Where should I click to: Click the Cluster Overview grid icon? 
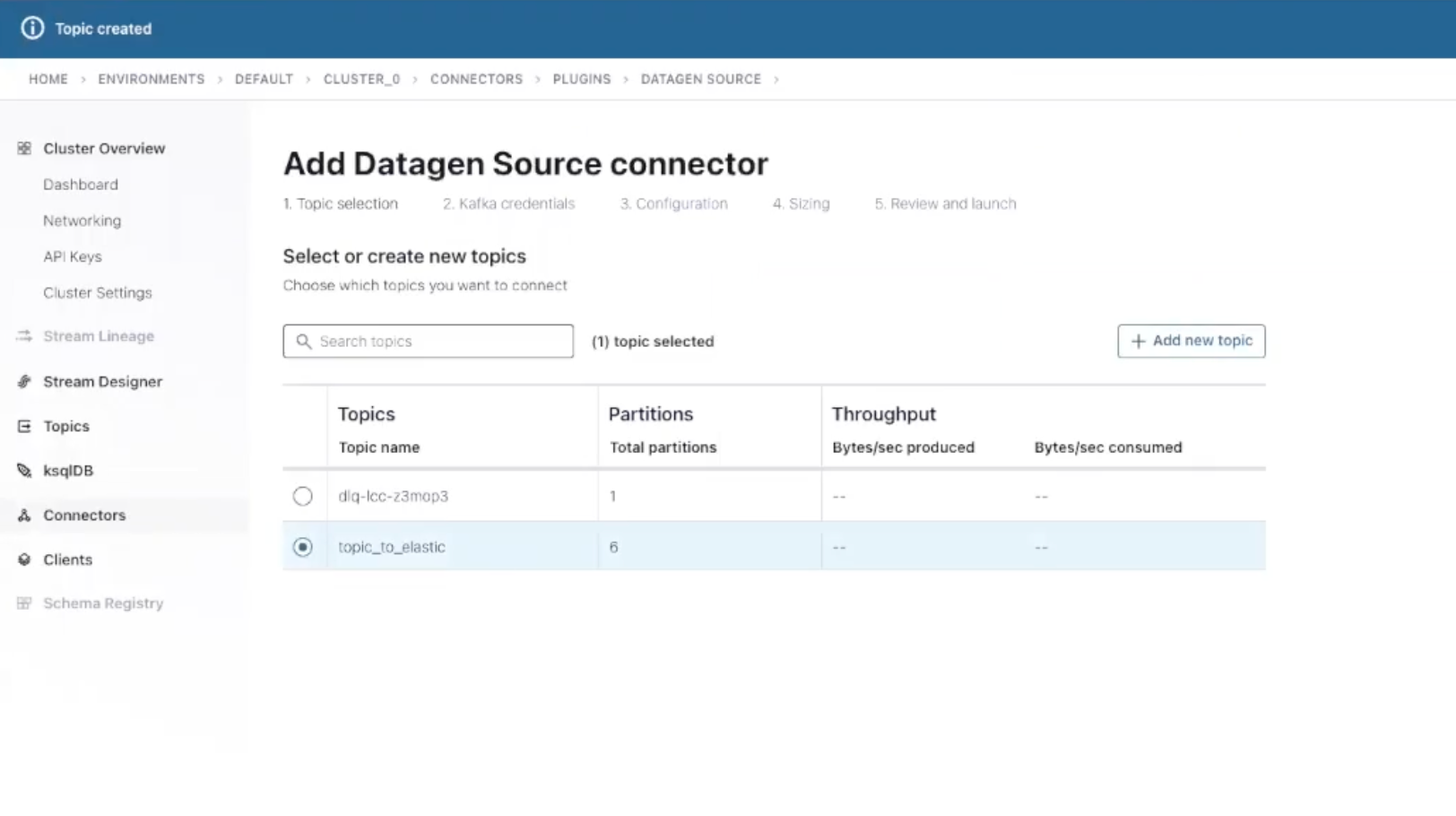24,148
